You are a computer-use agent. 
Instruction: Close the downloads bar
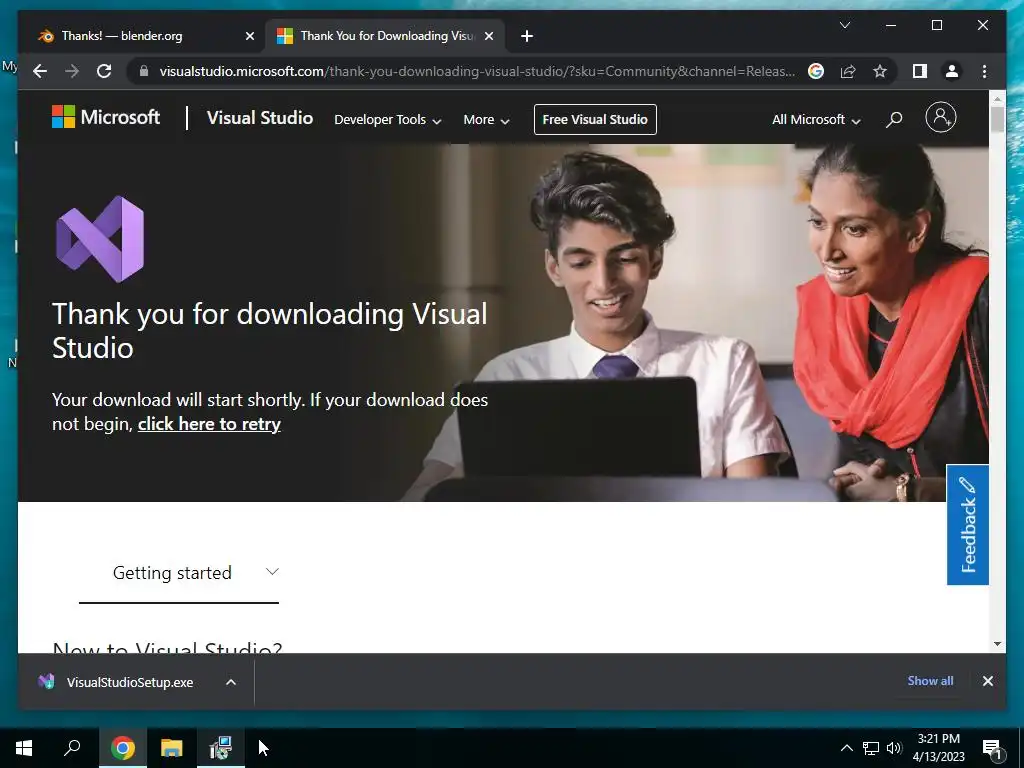(x=987, y=681)
